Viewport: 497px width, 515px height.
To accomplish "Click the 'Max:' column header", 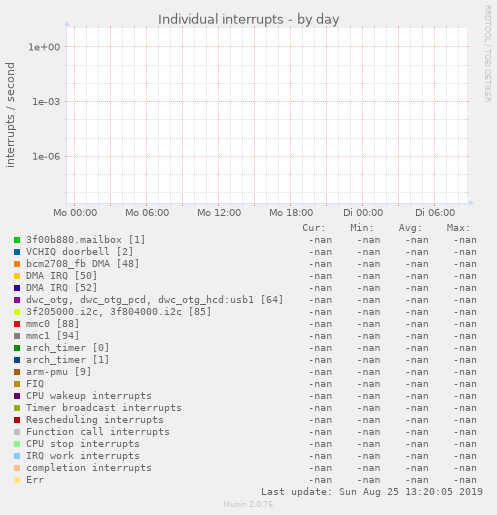I will tap(458, 228).
